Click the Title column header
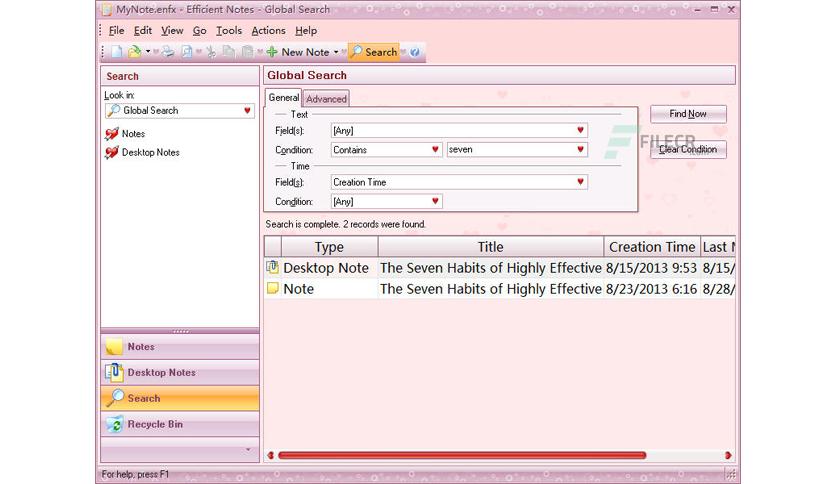 pyautogui.click(x=491, y=247)
